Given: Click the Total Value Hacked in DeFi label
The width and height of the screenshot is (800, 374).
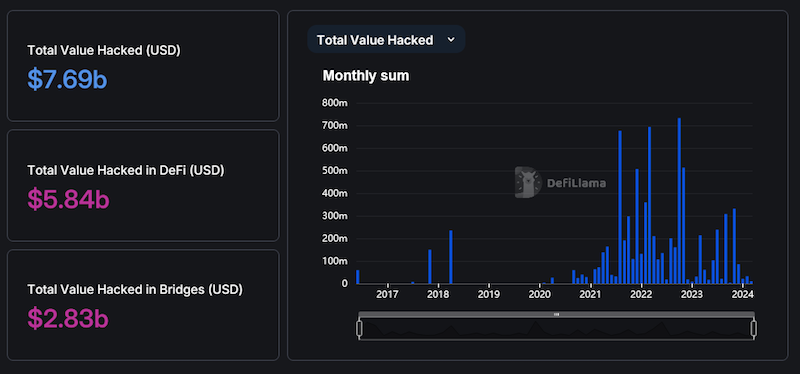Looking at the screenshot, I should point(126,170).
